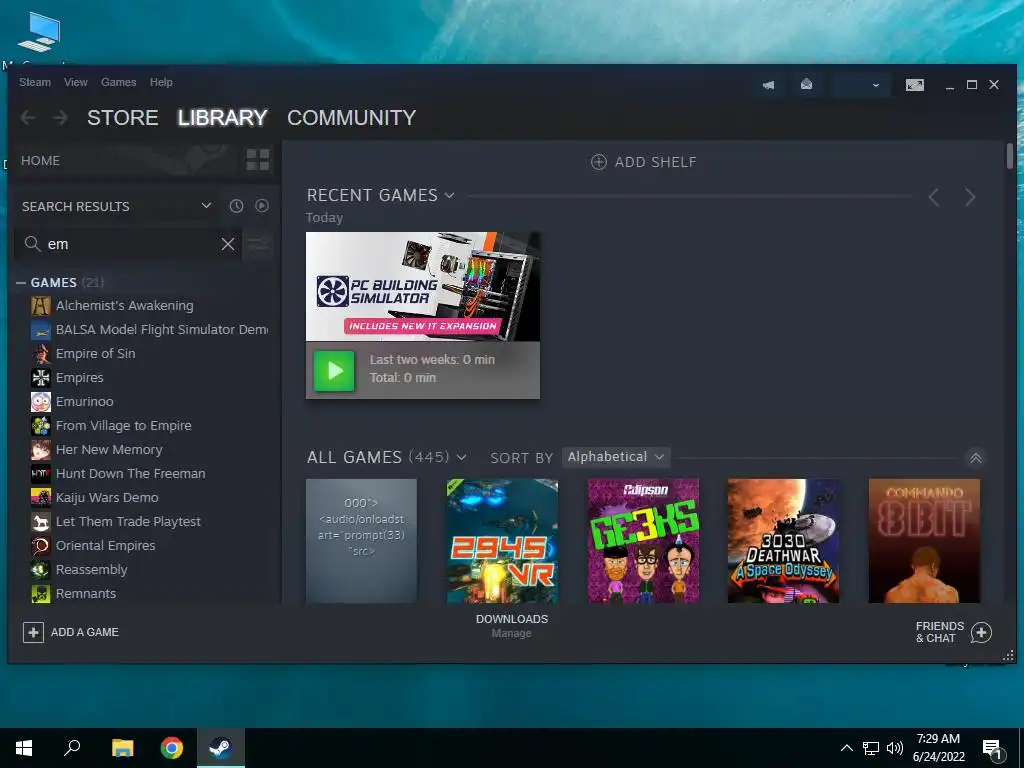Launch Chrome from the taskbar

point(172,748)
